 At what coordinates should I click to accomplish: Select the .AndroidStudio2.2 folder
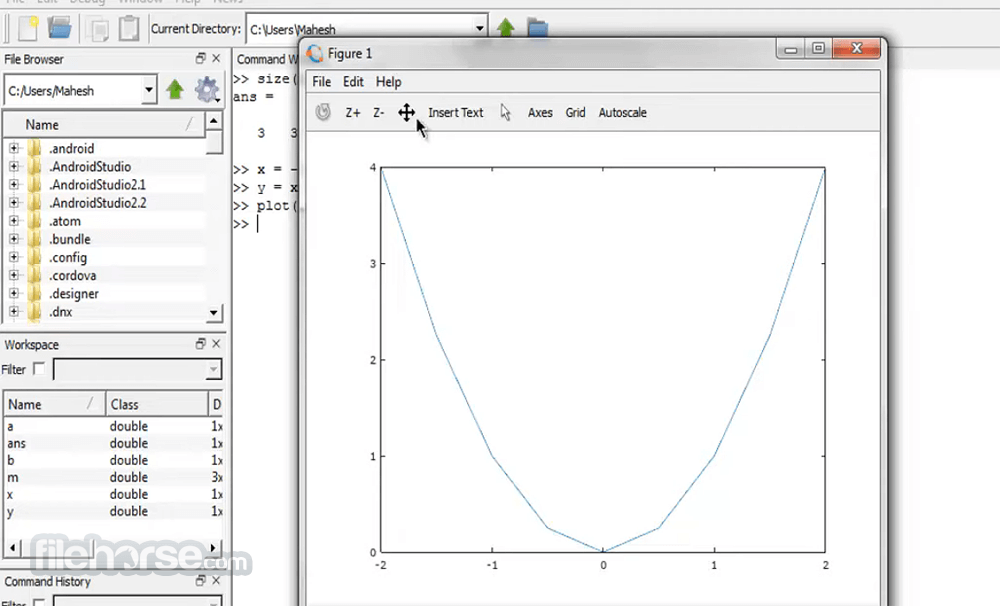click(98, 203)
